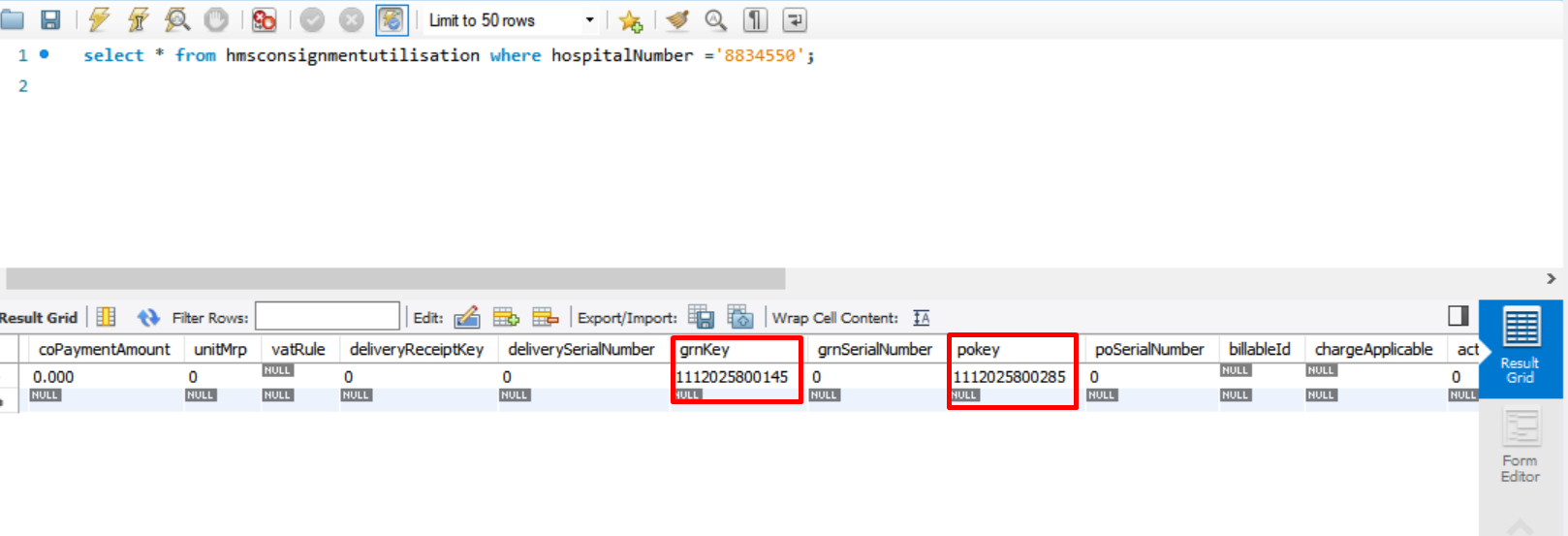Image resolution: width=1568 pixels, height=536 pixels.
Task: Click the horizontal editor scrollbar
Action: point(395,279)
